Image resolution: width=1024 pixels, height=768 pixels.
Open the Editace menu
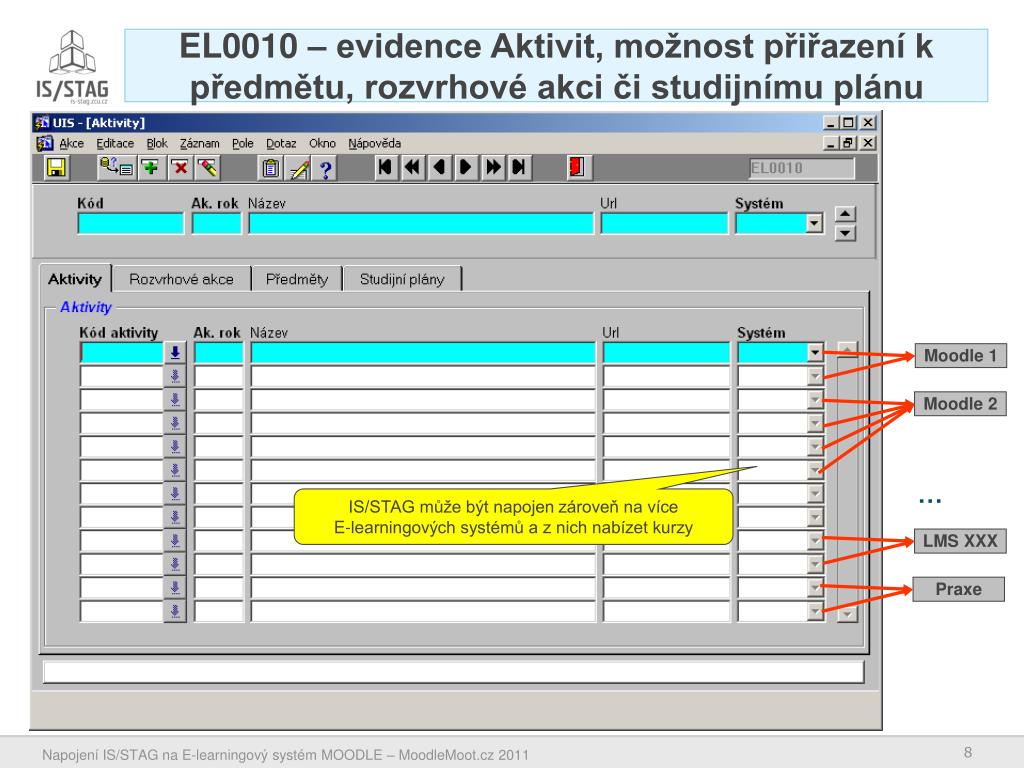115,143
